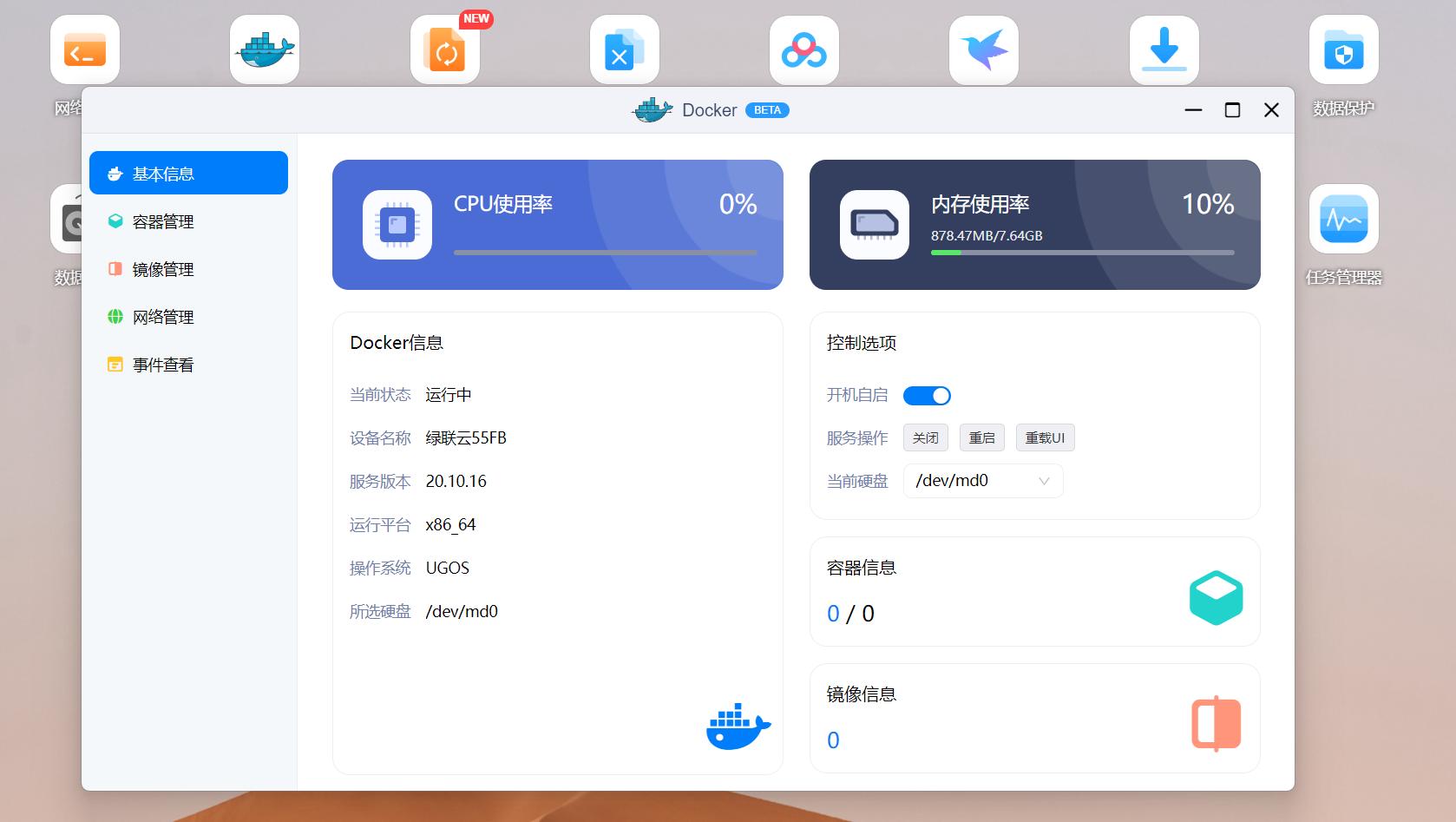Click the Docker whale logo in the title bar

click(x=653, y=109)
